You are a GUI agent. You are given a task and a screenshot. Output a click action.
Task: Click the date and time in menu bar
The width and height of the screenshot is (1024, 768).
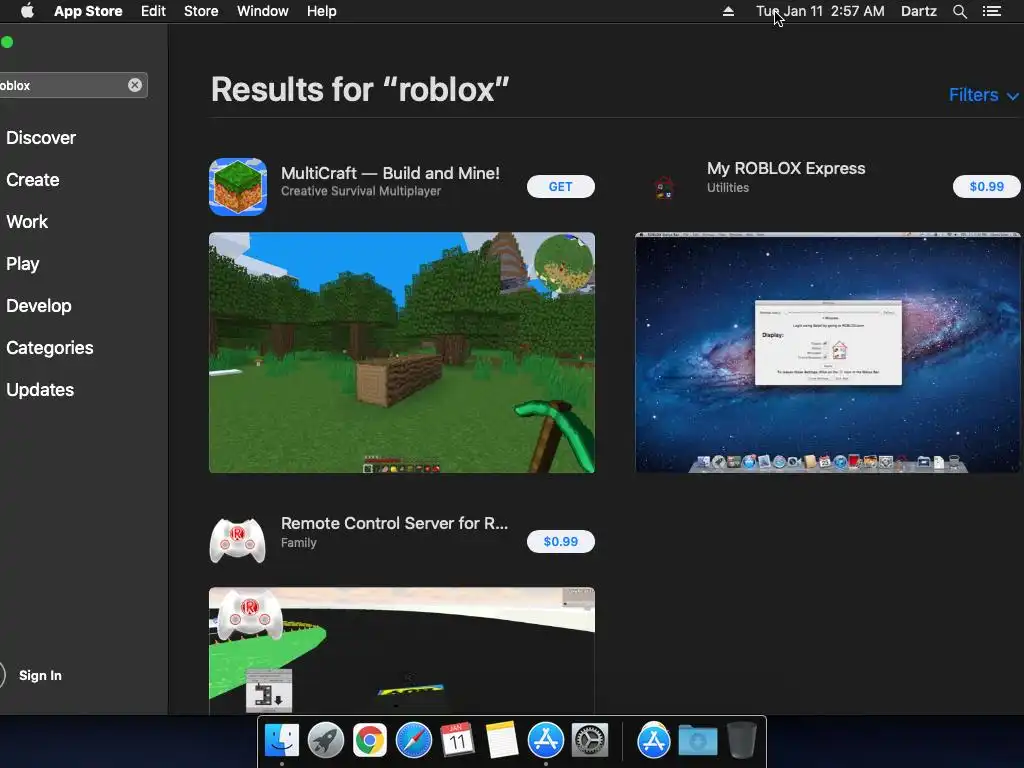[x=820, y=11]
